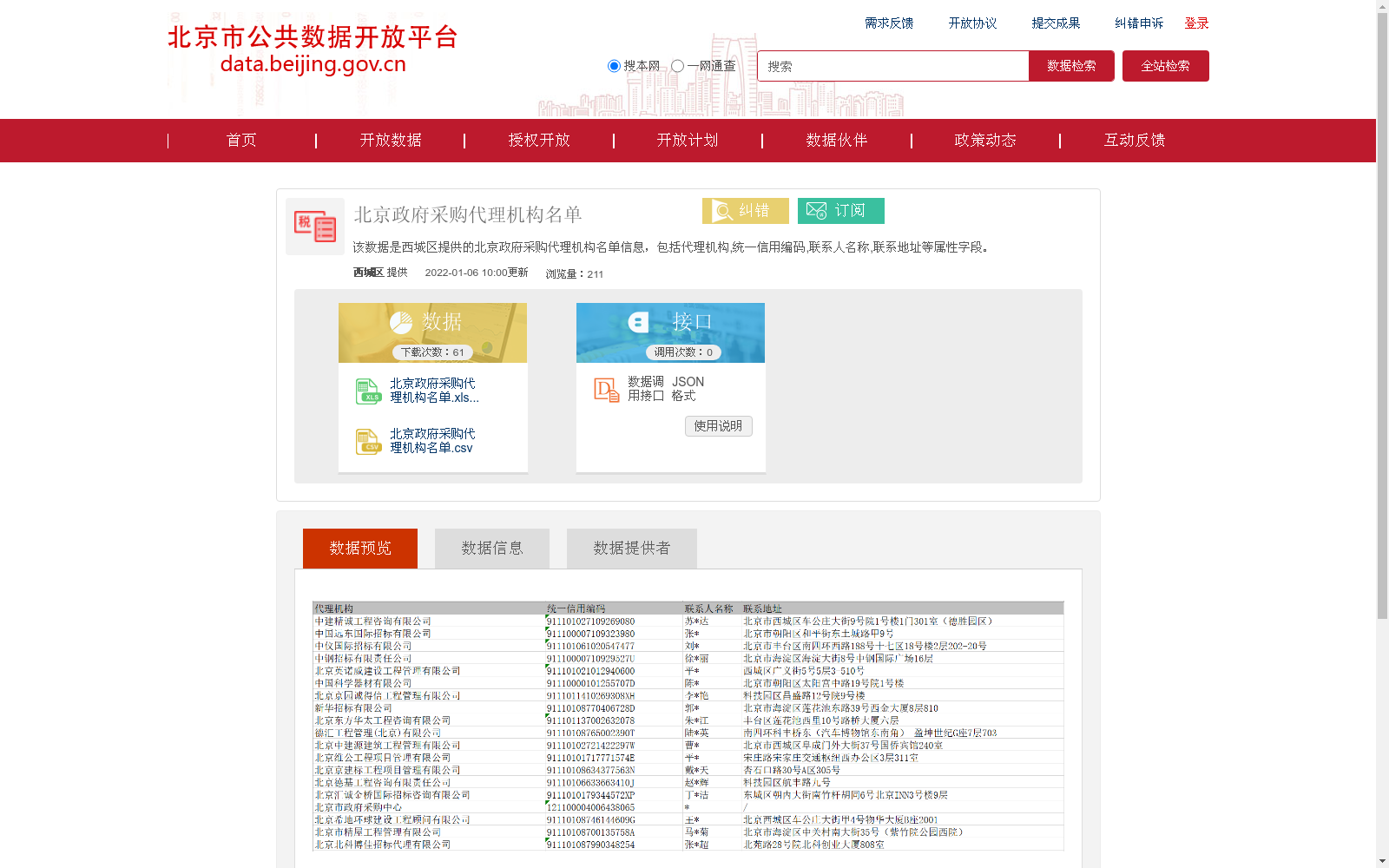
Task: Click the 西城区 提供 text
Action: [380, 273]
